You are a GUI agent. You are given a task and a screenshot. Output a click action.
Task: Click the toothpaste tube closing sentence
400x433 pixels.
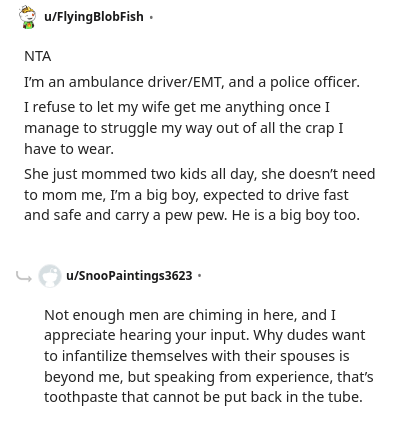coord(203,397)
